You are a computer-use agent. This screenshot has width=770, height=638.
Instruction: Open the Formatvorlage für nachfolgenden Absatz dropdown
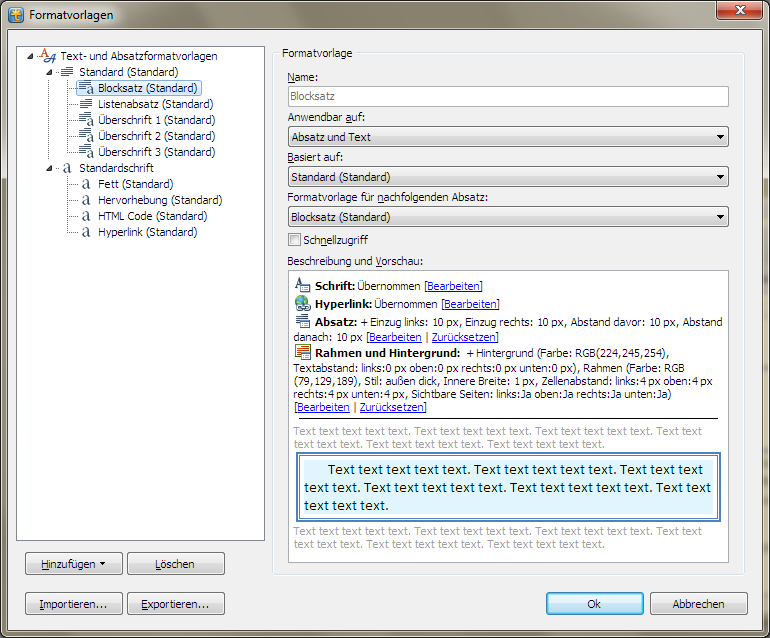point(720,217)
